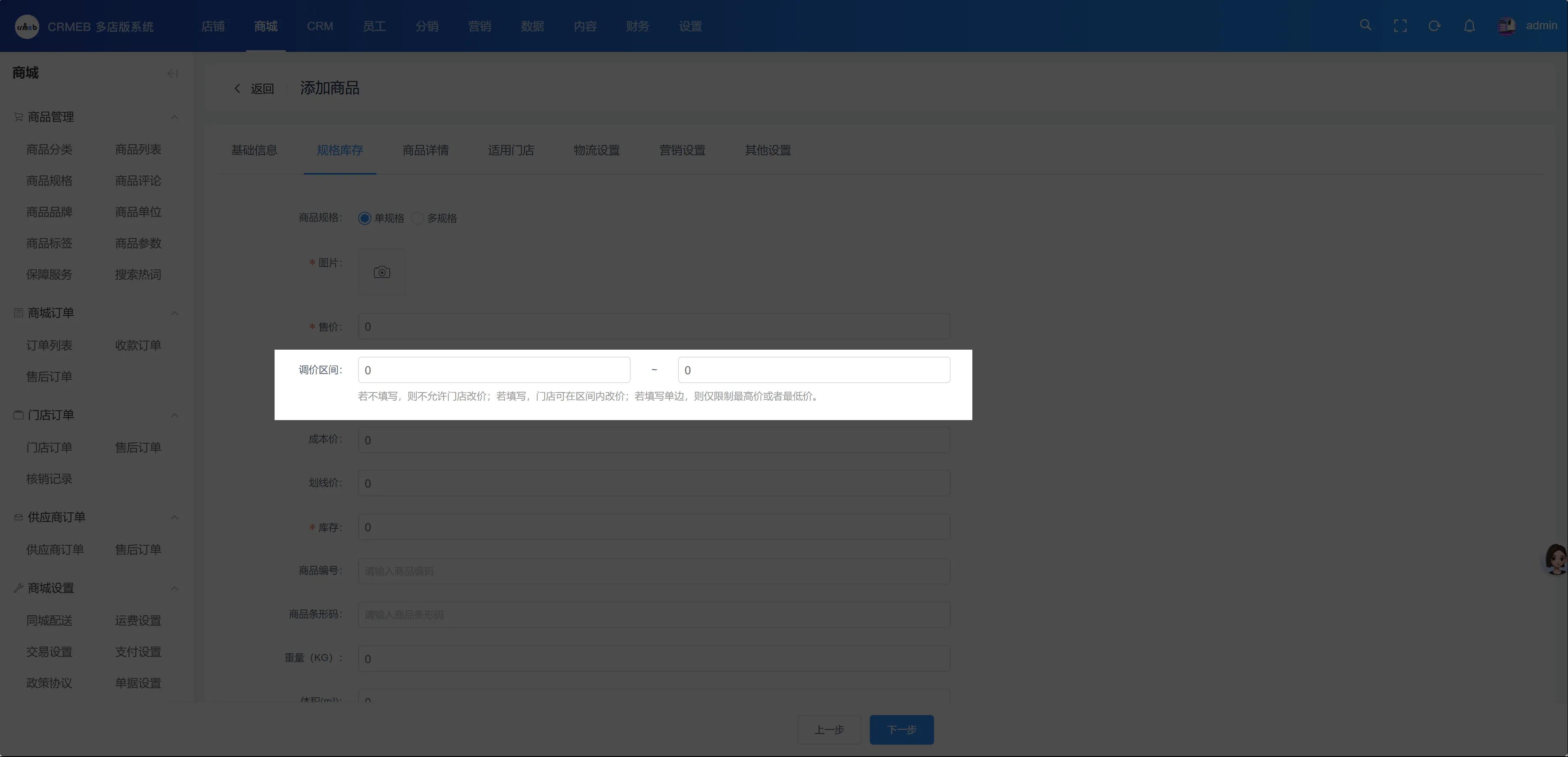Click the 供应商订单 section icon
This screenshot has height=757, width=1568.
pos(18,518)
